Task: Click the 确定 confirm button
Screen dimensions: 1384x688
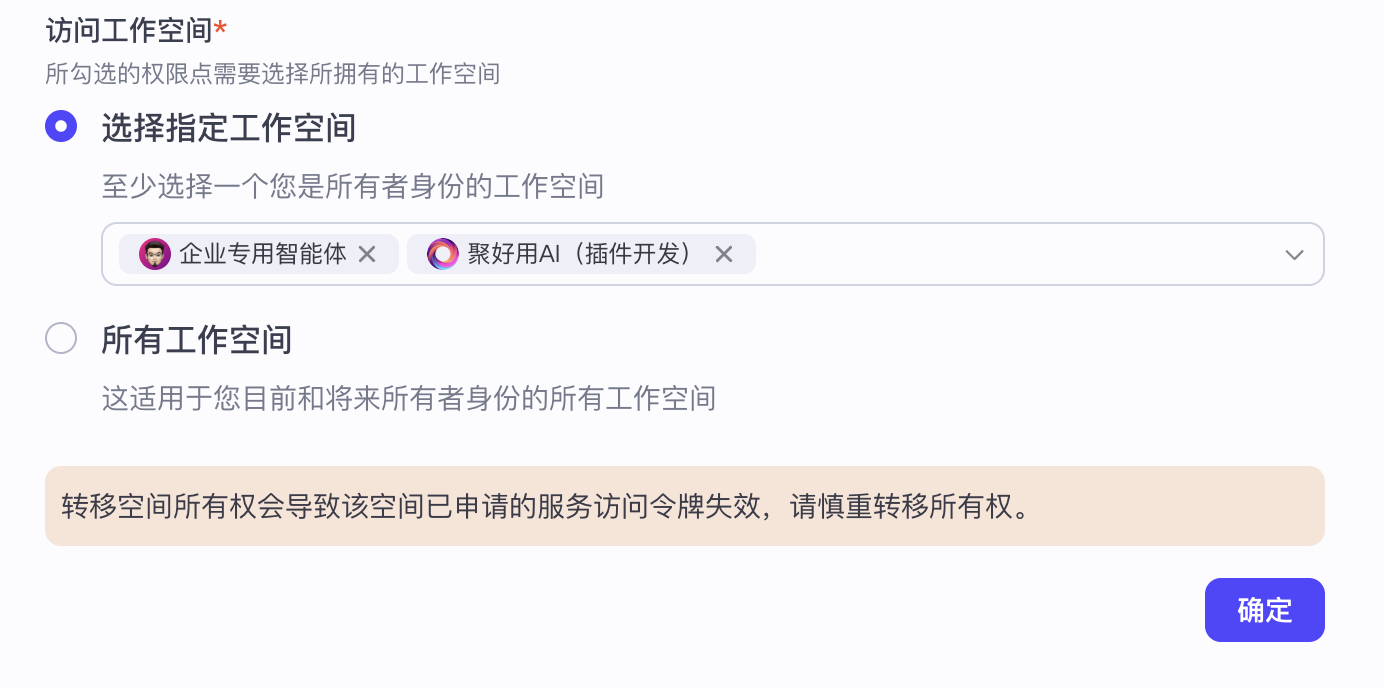Action: tap(1264, 610)
